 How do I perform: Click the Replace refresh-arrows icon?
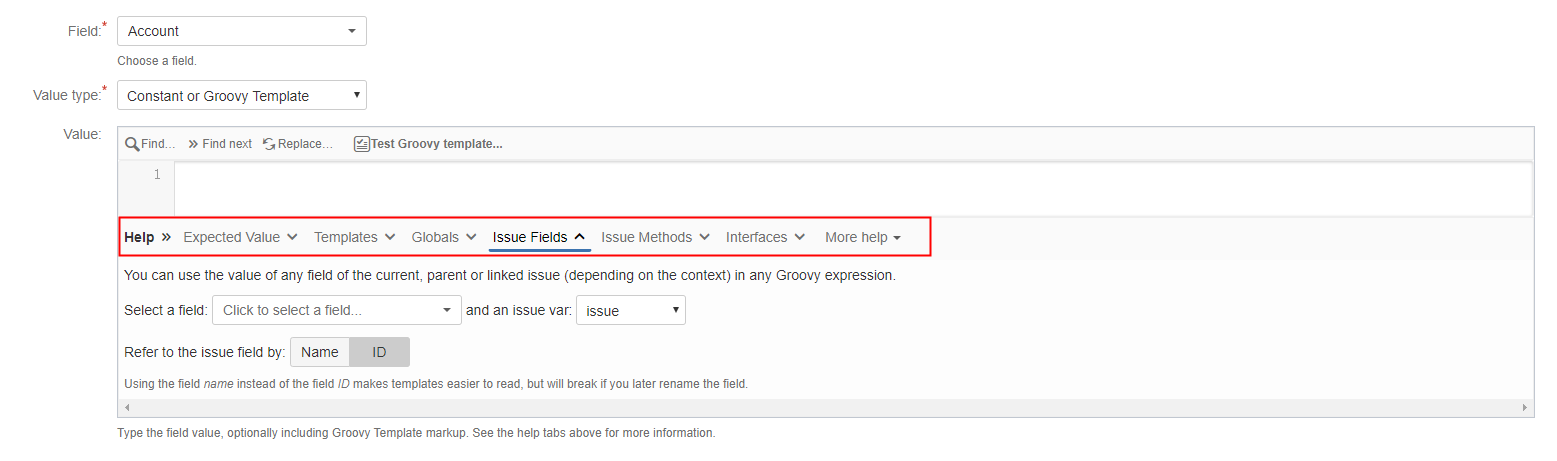[269, 144]
